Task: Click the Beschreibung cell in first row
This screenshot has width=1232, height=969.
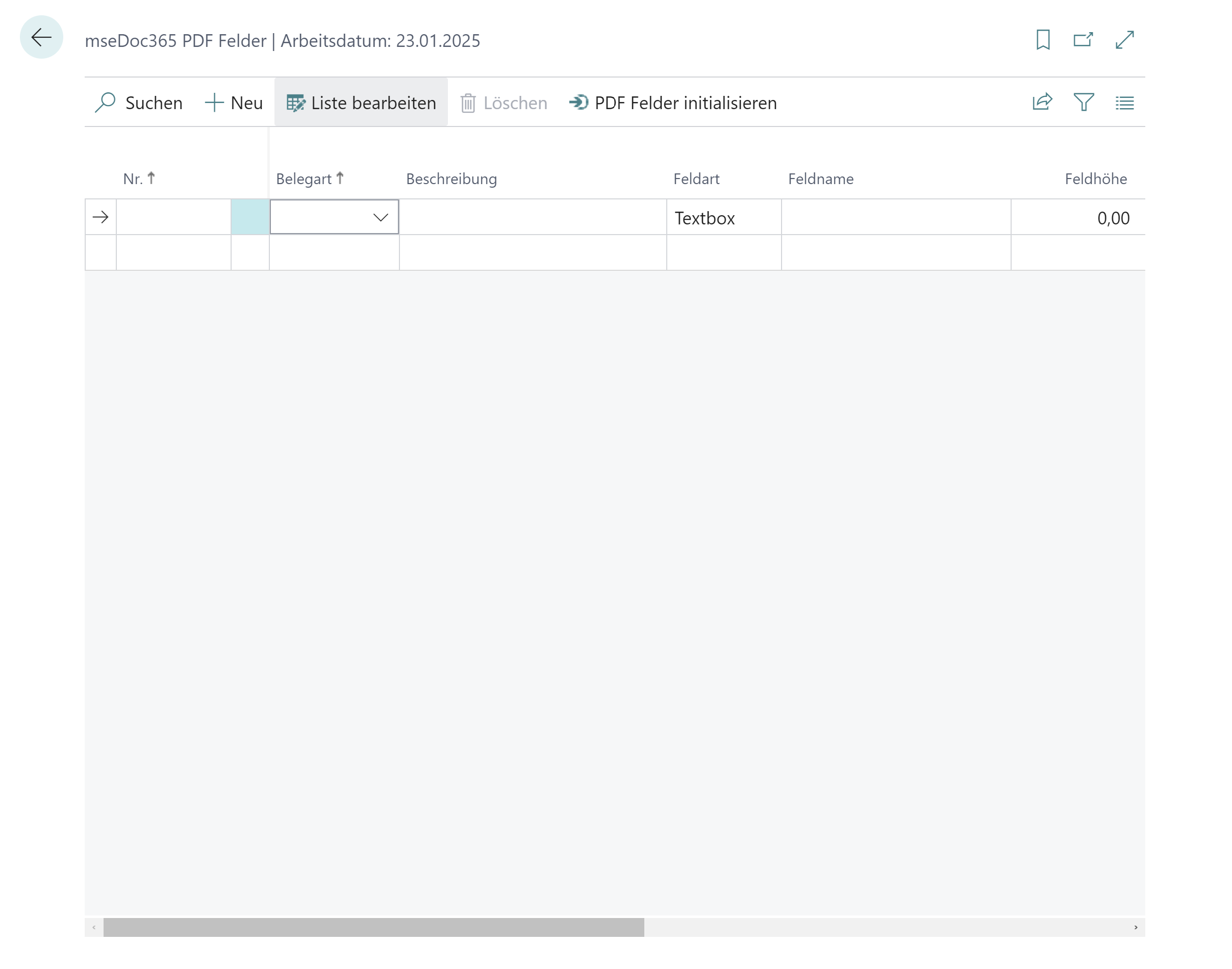Action: click(x=532, y=217)
